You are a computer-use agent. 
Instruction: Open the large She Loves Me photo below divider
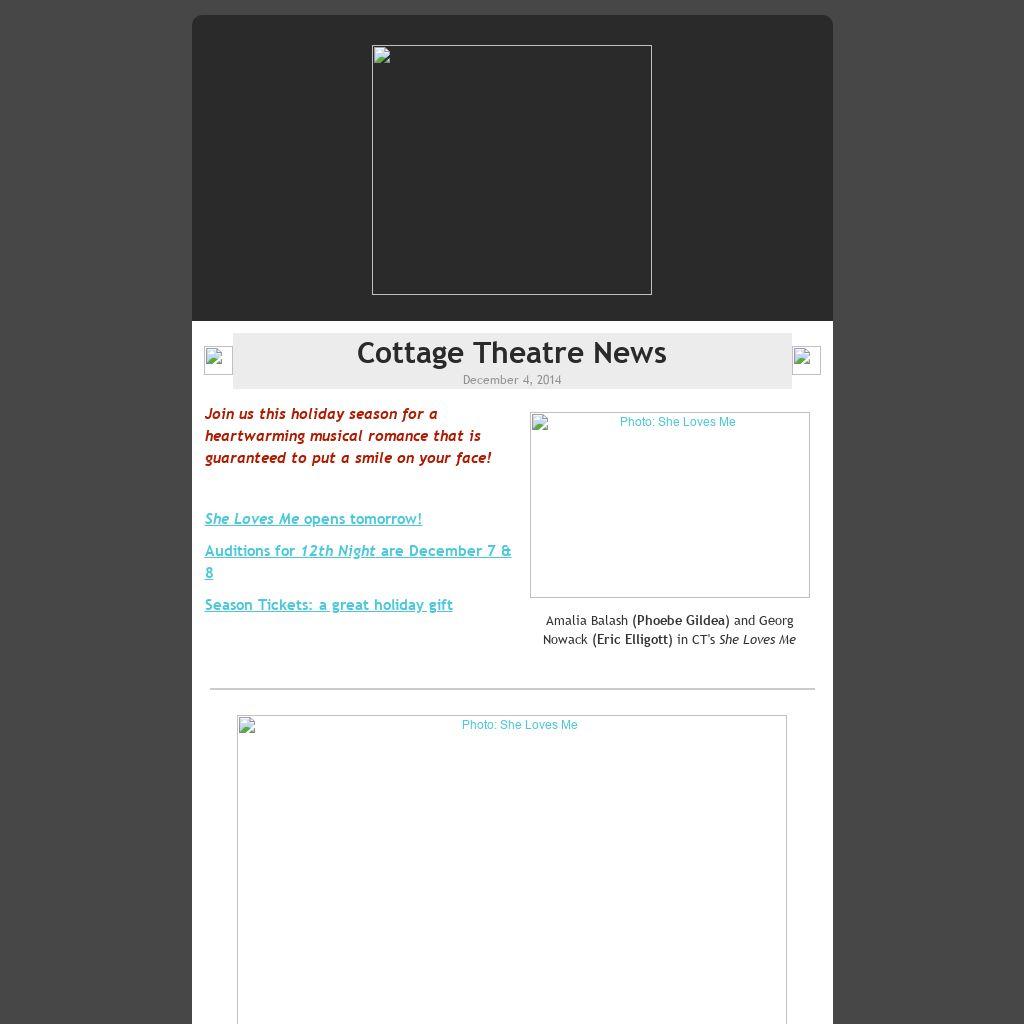point(511,868)
